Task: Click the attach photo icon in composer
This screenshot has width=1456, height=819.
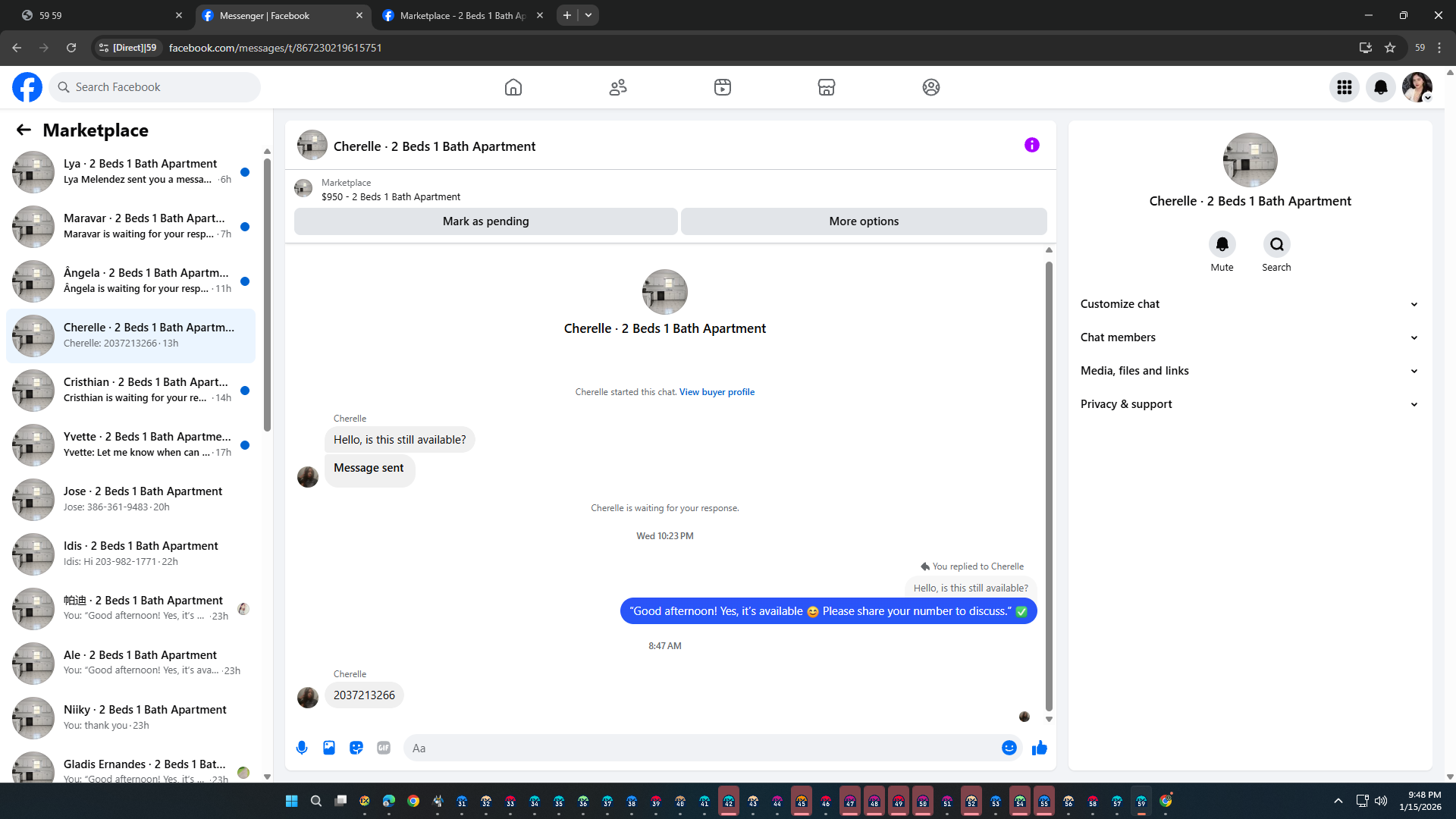Action: click(x=329, y=748)
